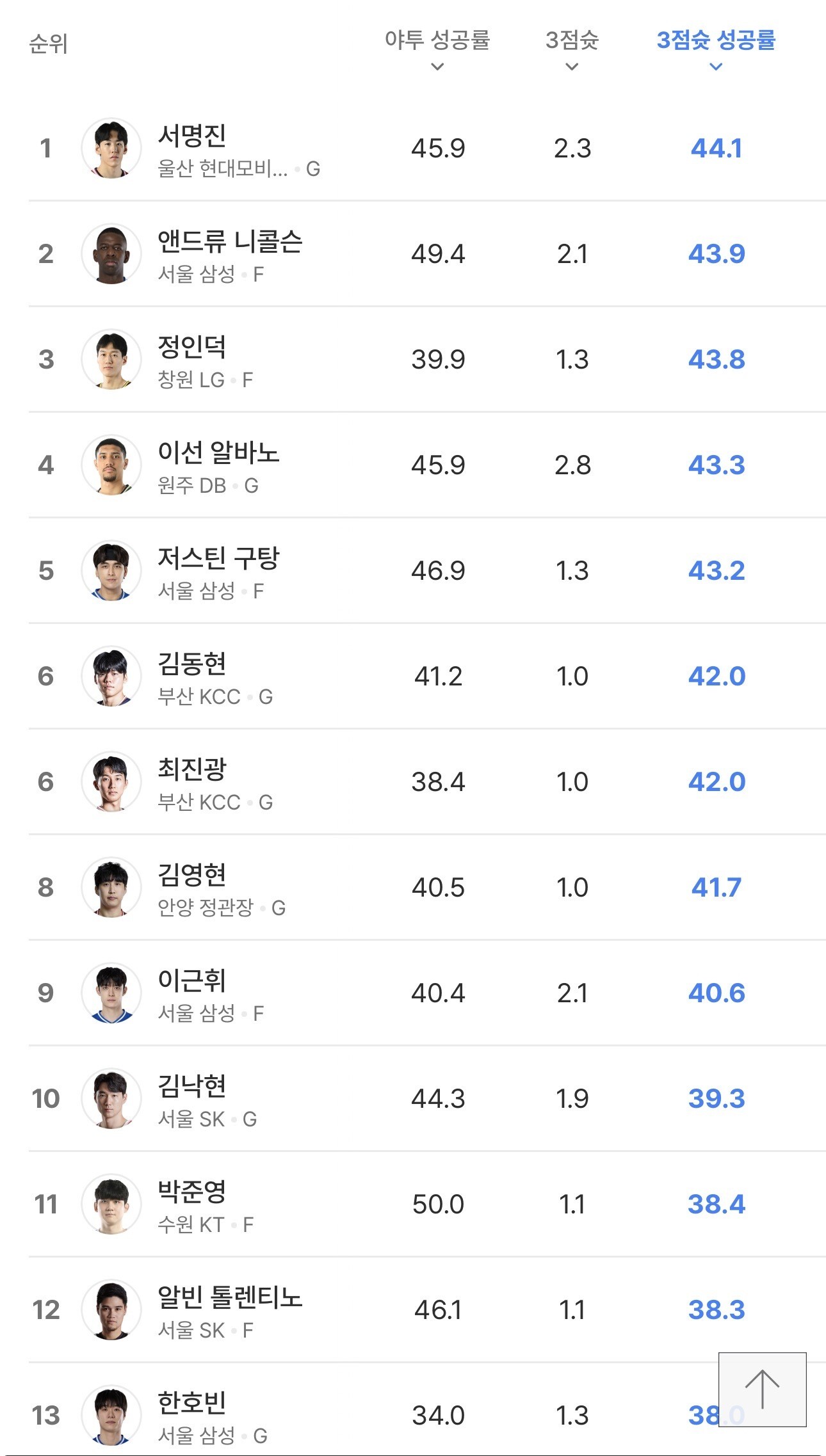Image resolution: width=826 pixels, height=1456 pixels.
Task: Tap 앤드류 니콜슨's avatar photo
Action: tap(111, 253)
